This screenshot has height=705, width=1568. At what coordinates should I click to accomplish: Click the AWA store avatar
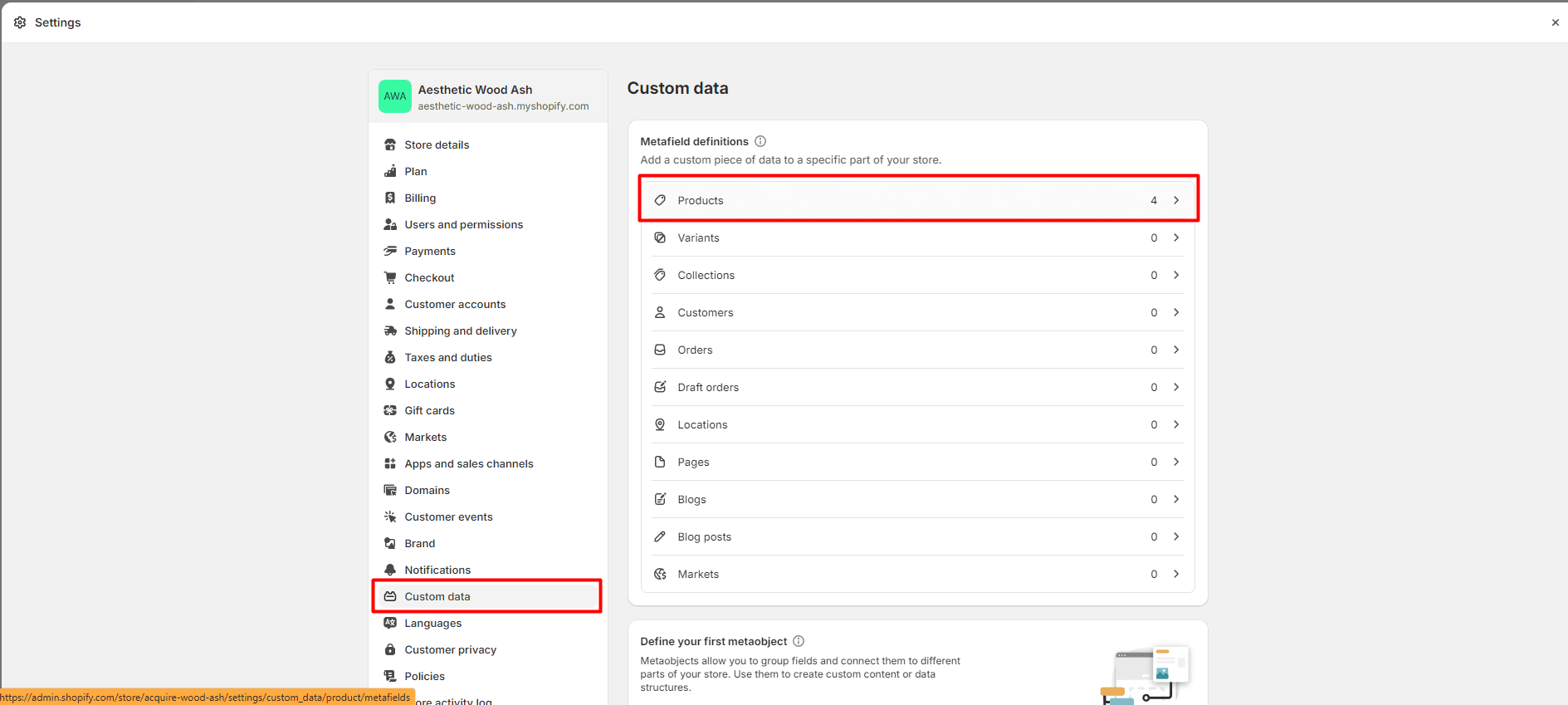tap(395, 96)
